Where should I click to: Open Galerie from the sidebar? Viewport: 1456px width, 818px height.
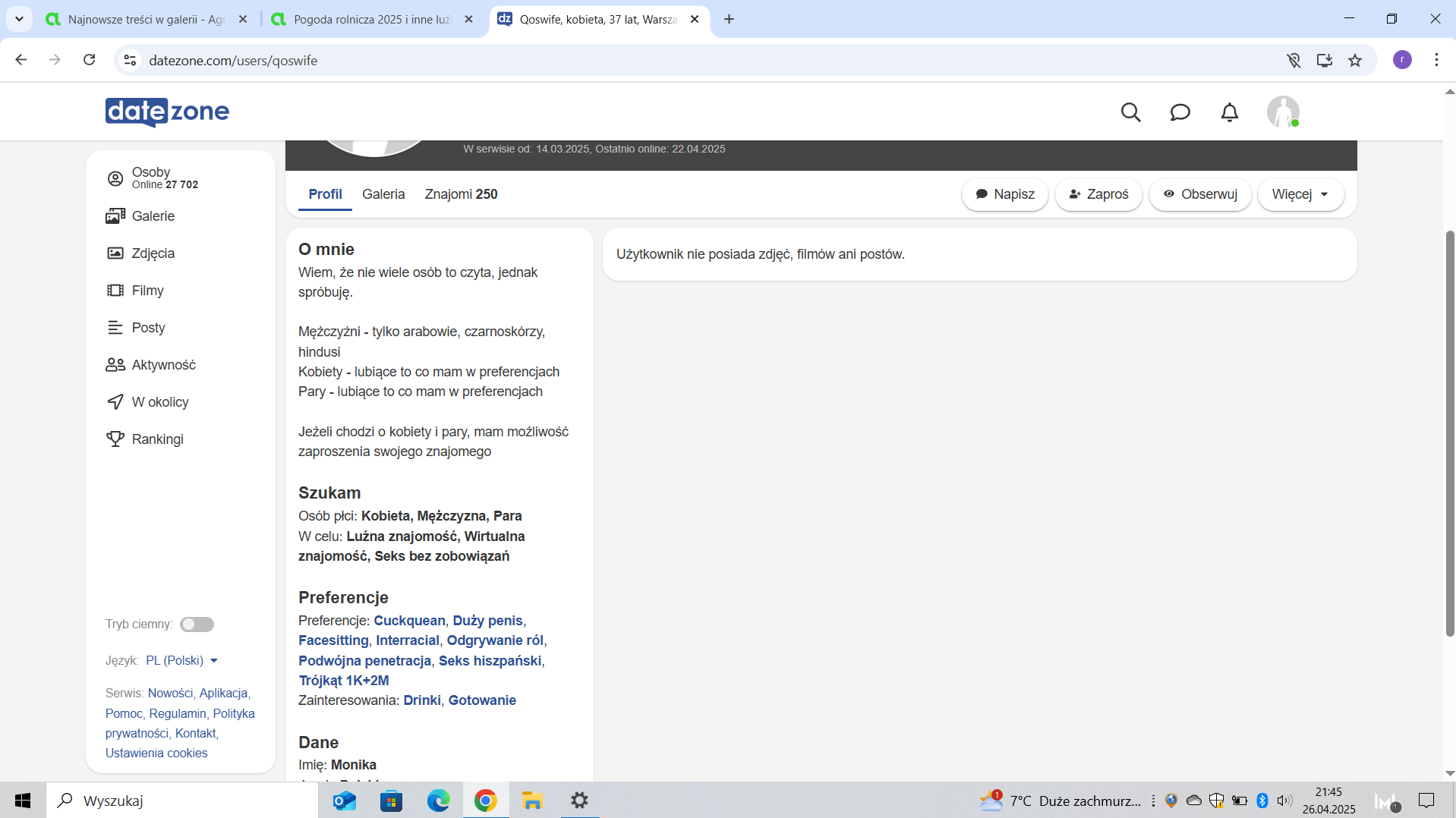[153, 216]
